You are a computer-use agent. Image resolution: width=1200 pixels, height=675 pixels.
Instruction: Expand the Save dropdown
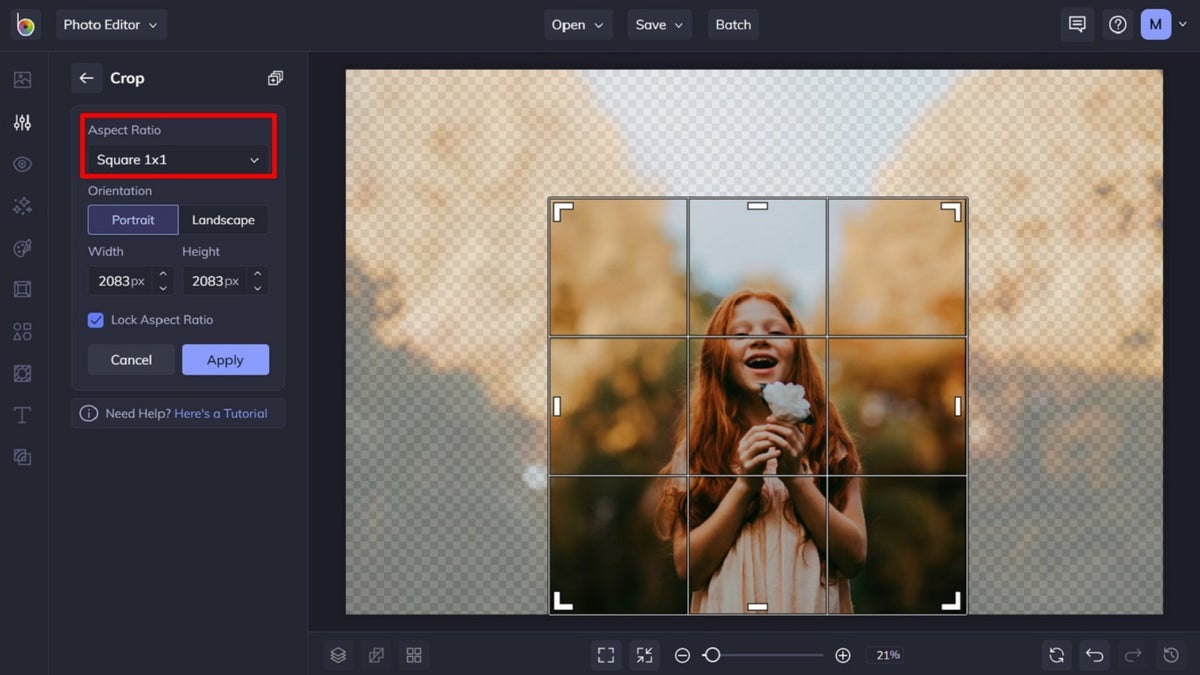(x=659, y=24)
